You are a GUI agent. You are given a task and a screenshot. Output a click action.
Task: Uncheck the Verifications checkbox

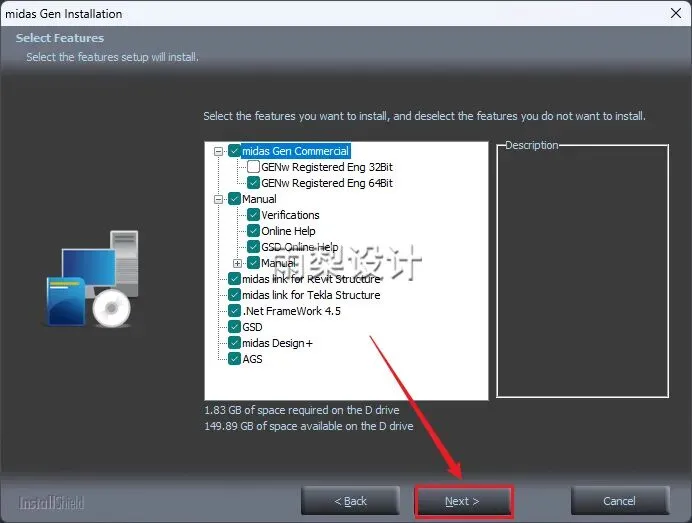(x=253, y=215)
